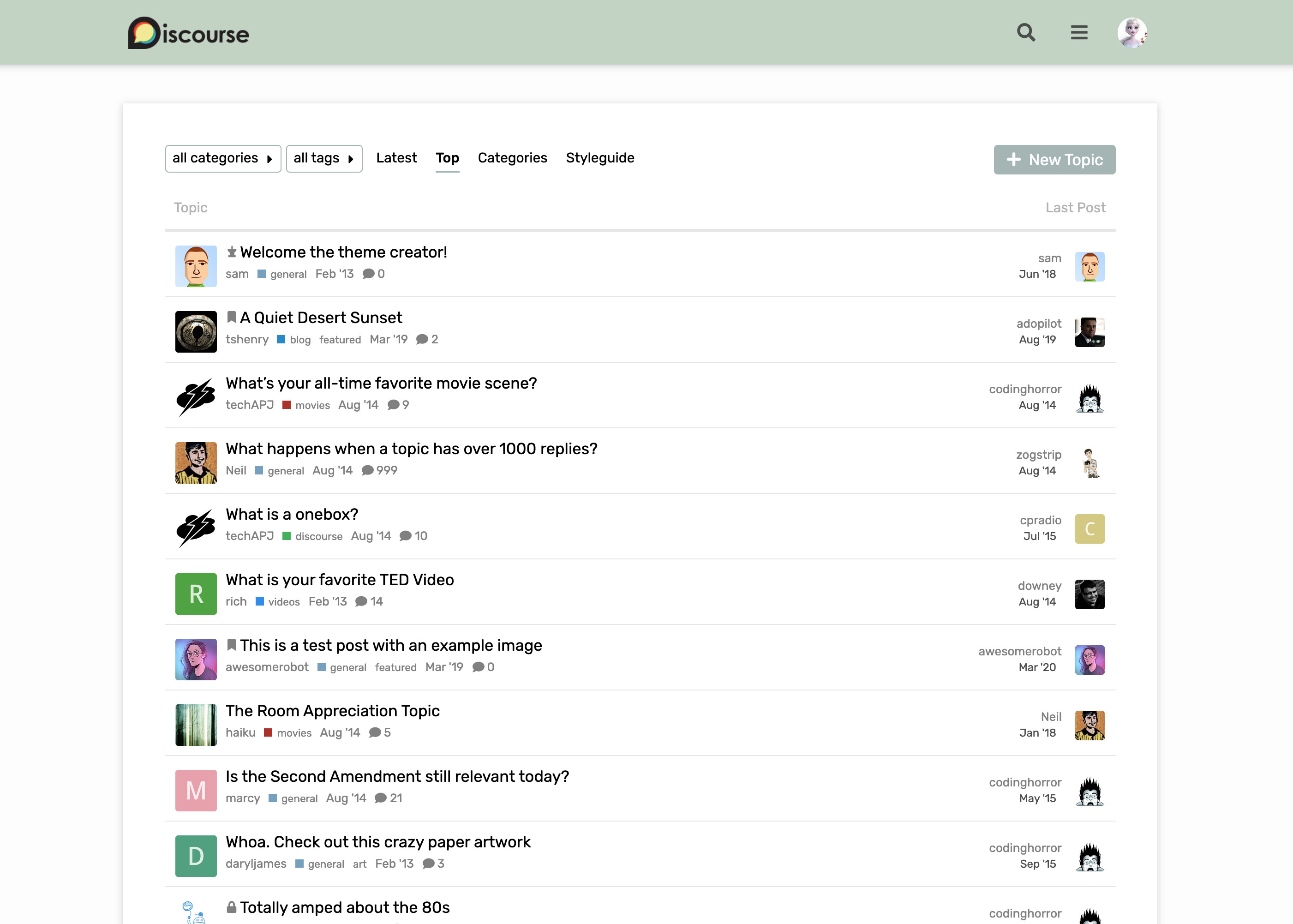Open the search magnifier icon
Image resolution: width=1293 pixels, height=924 pixels.
pyautogui.click(x=1026, y=32)
